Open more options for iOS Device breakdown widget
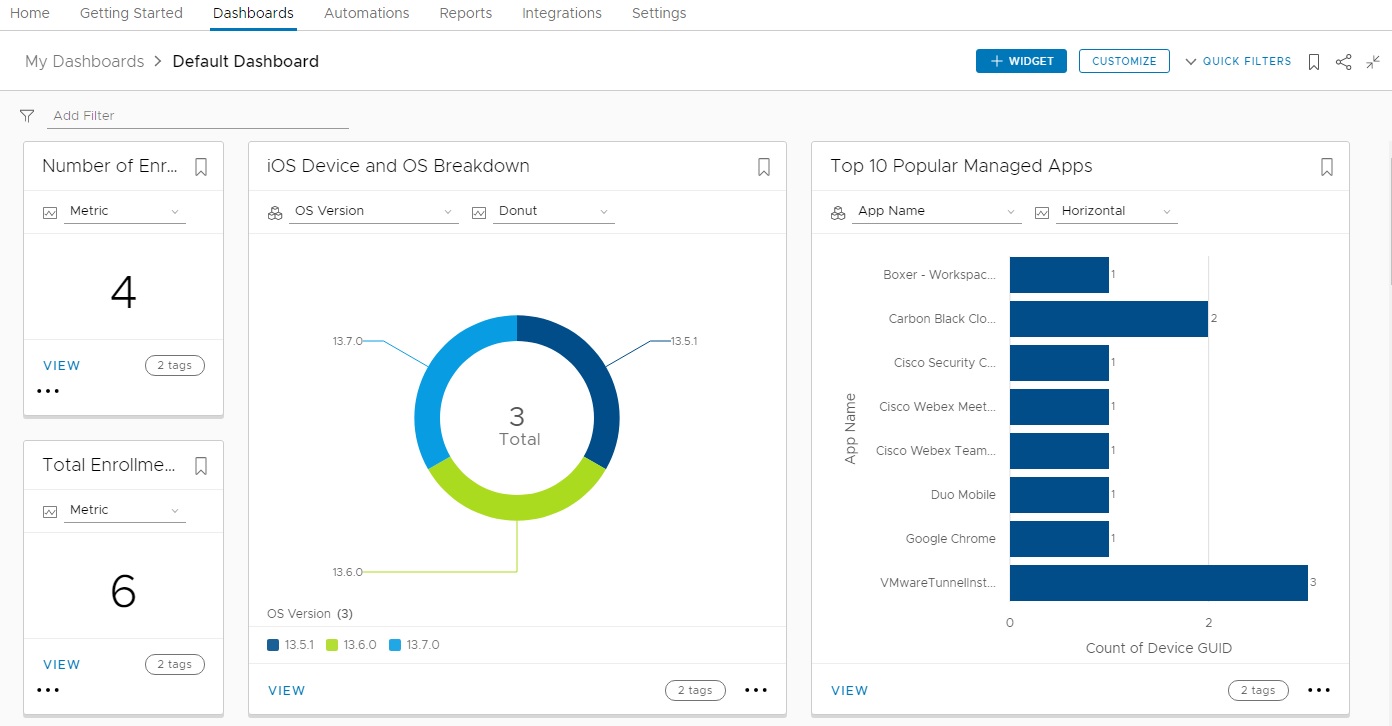1392x726 pixels. [756, 690]
